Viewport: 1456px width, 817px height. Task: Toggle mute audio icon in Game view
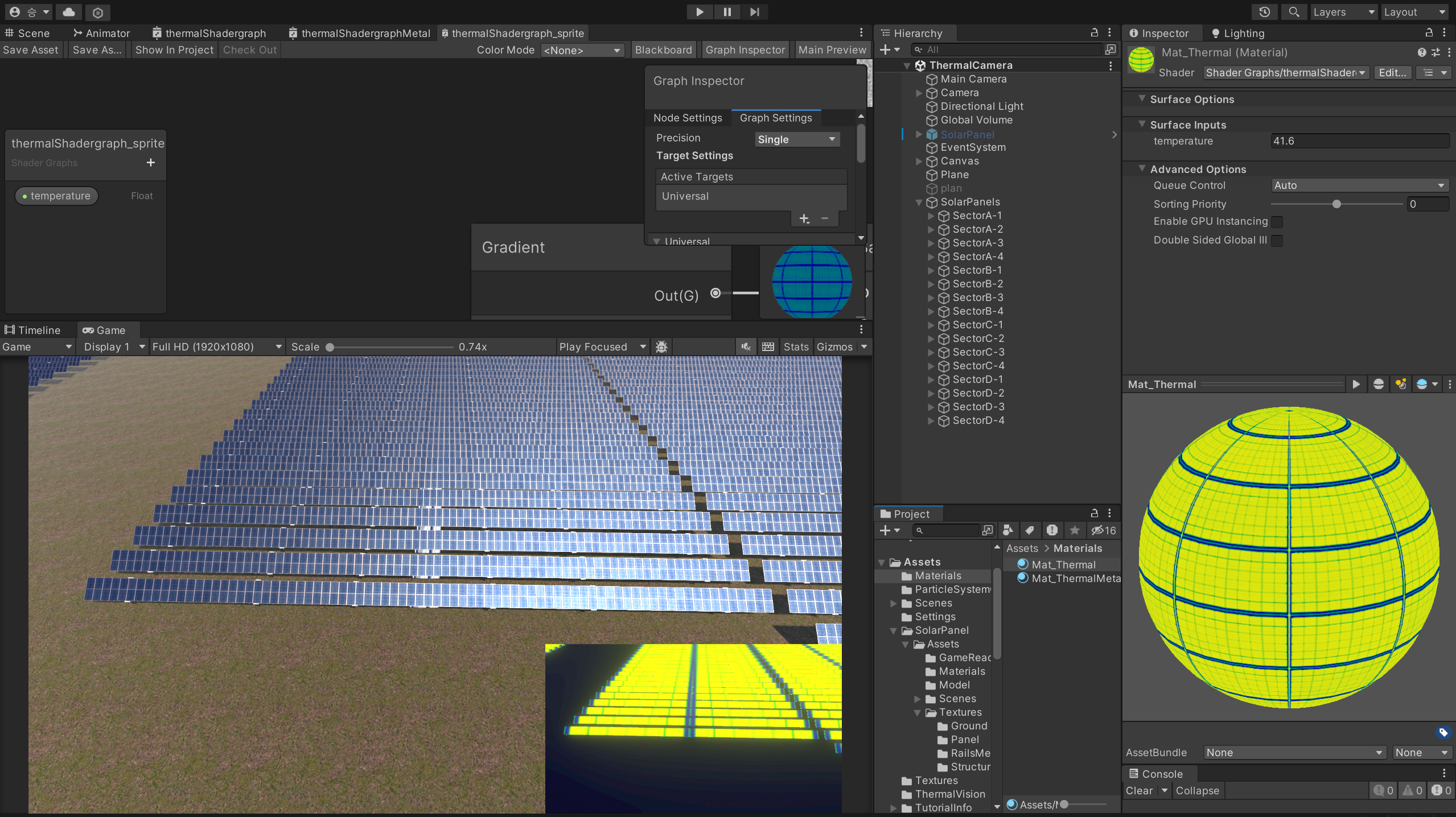[746, 346]
